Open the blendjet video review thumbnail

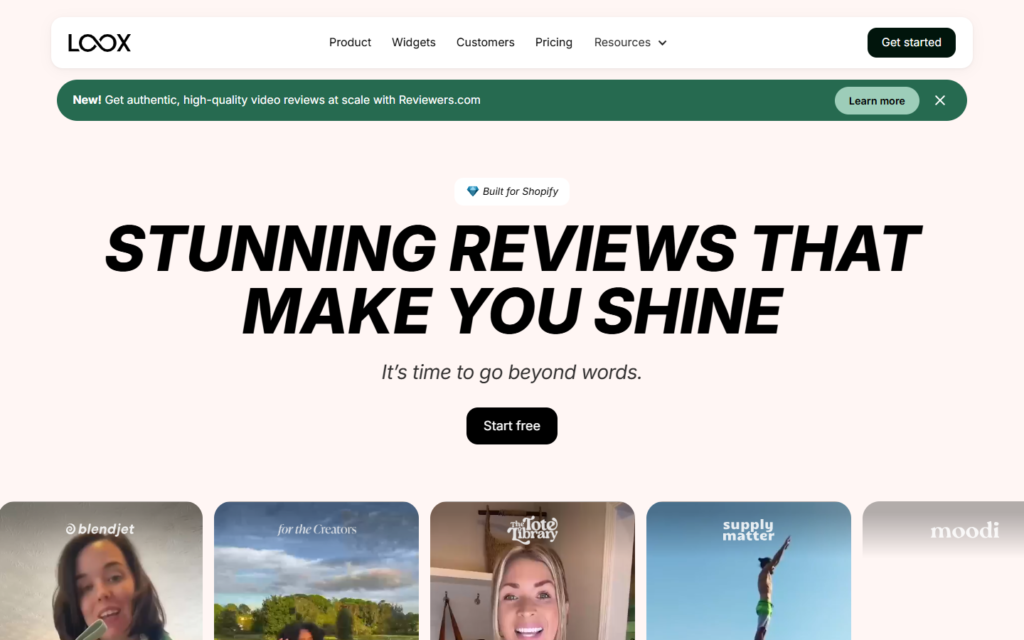101,571
